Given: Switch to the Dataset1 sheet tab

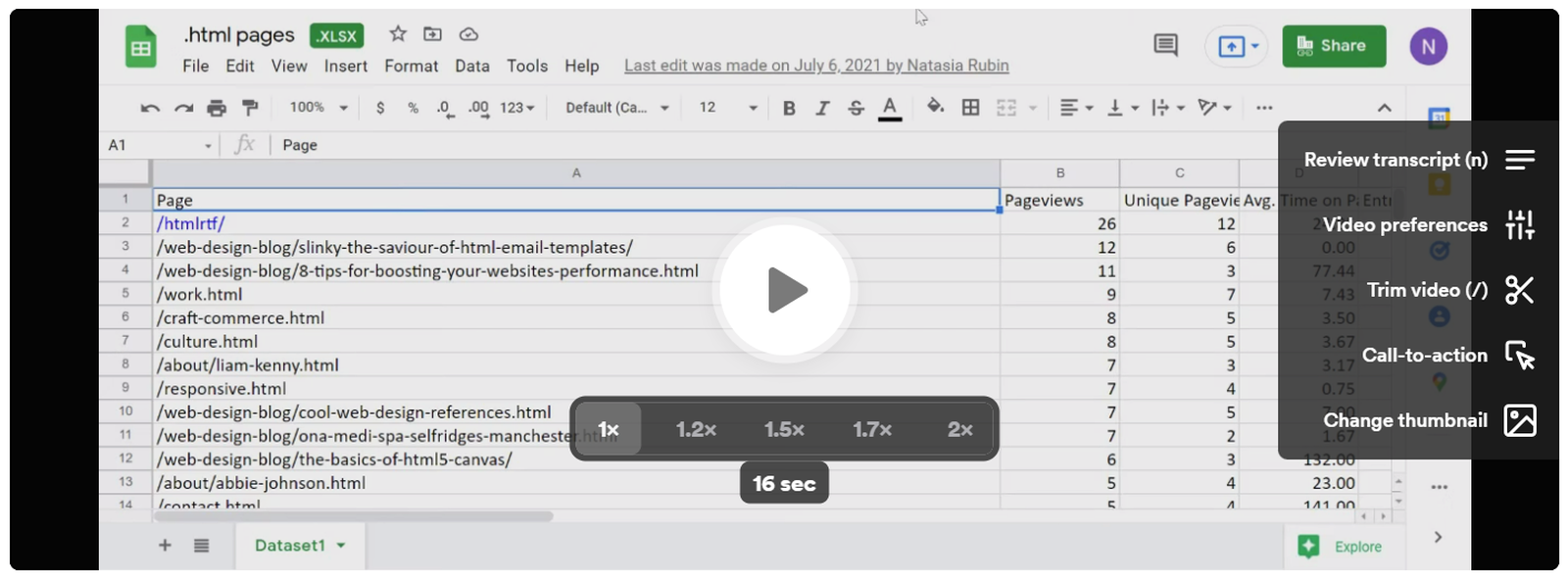Looking at the screenshot, I should [x=290, y=546].
